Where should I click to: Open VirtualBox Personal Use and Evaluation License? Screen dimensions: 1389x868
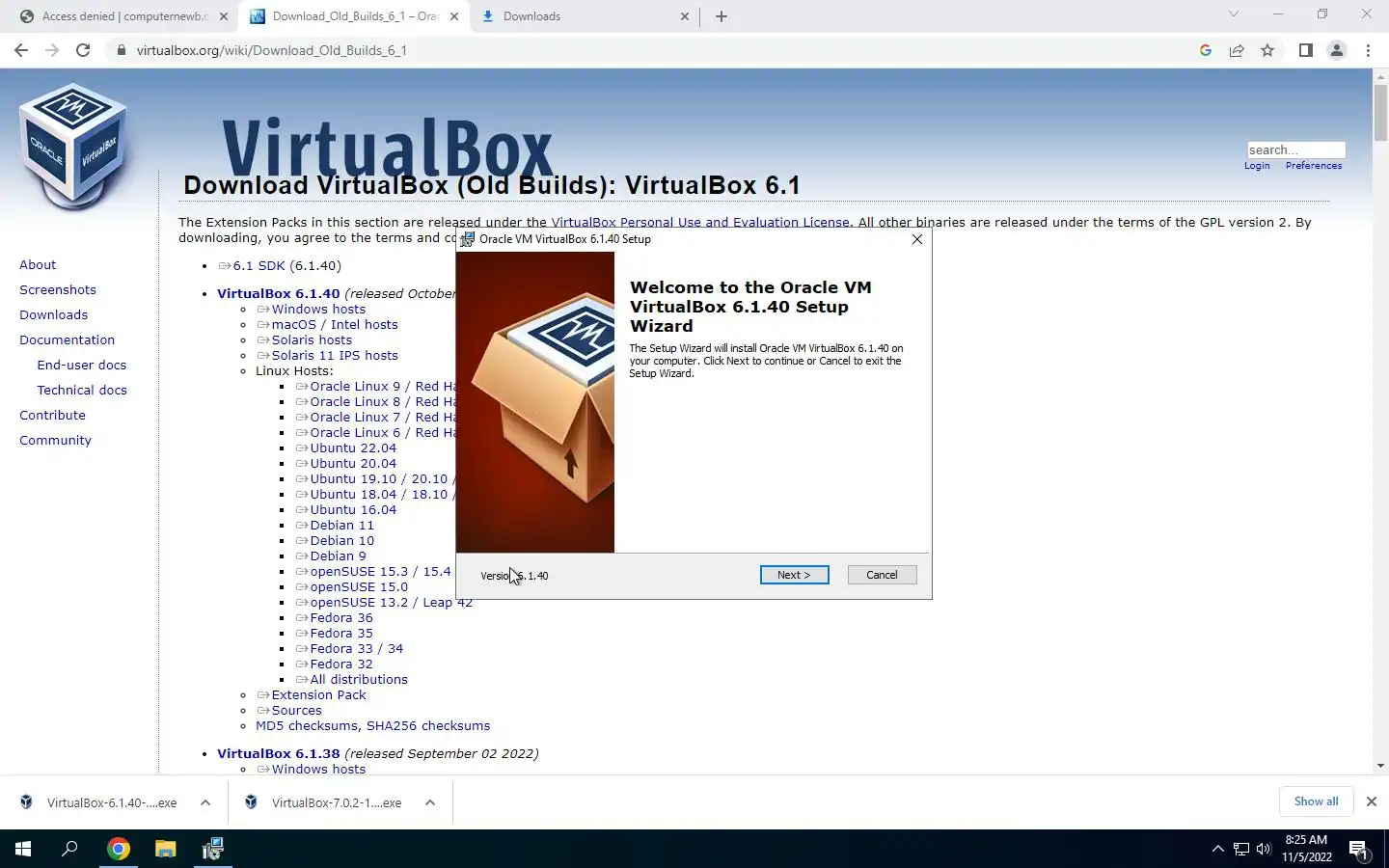[x=700, y=222]
